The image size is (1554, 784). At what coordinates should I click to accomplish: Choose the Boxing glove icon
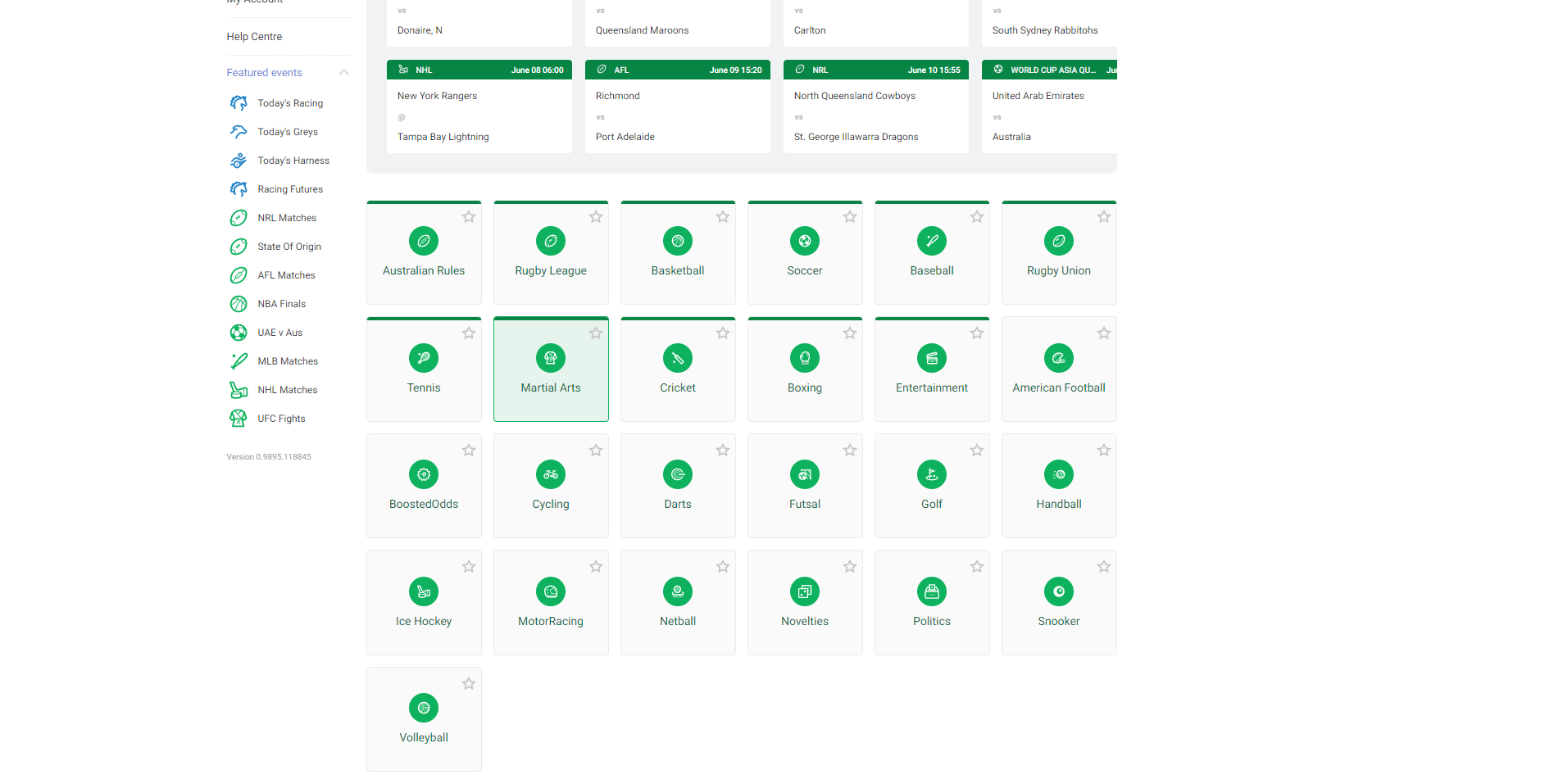[x=805, y=358]
